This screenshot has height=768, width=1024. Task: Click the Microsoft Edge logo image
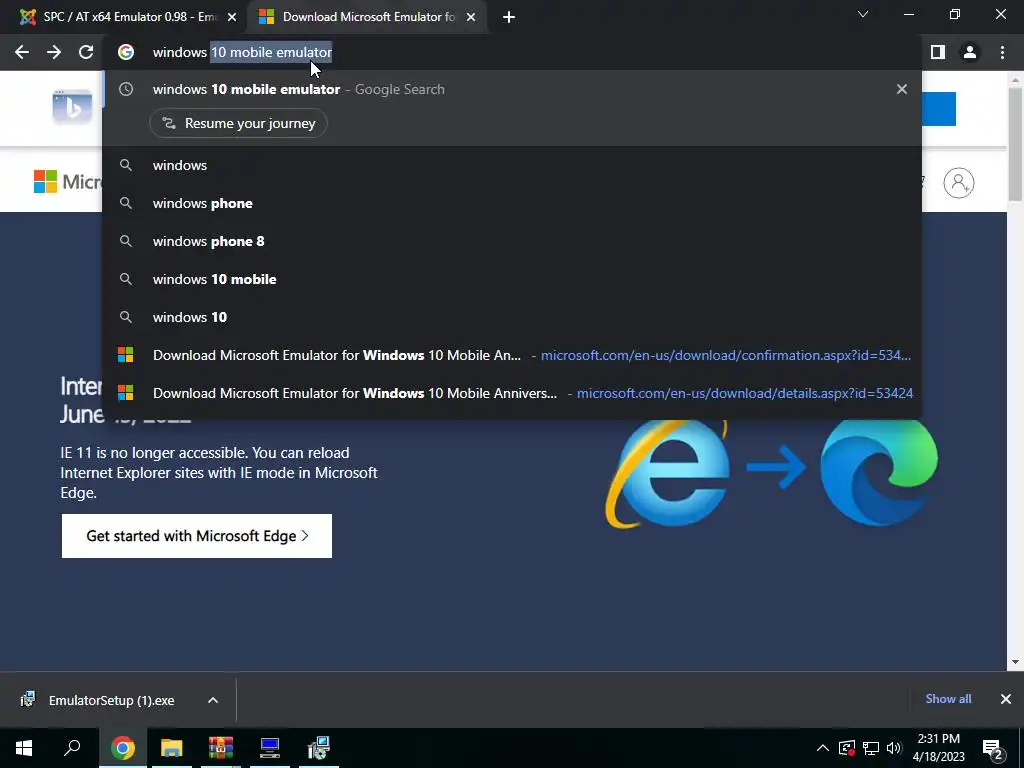(x=879, y=472)
